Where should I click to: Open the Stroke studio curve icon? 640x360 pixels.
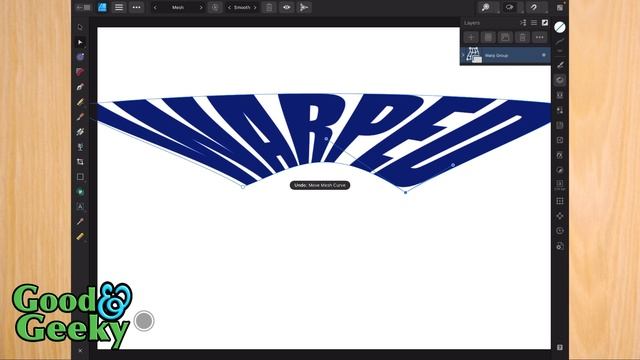[560, 42]
